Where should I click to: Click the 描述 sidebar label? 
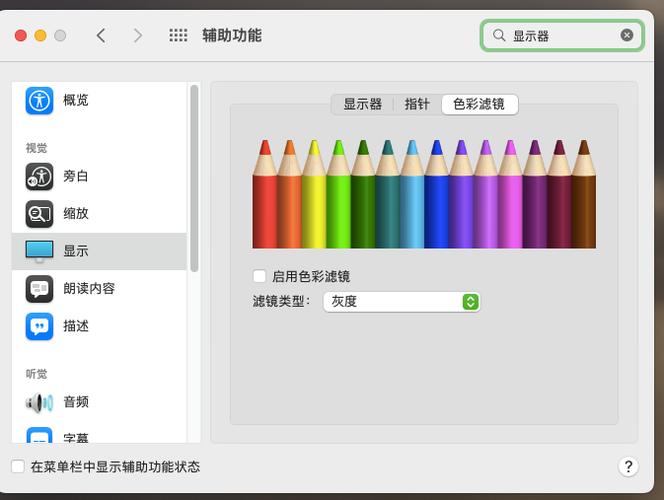(76, 326)
